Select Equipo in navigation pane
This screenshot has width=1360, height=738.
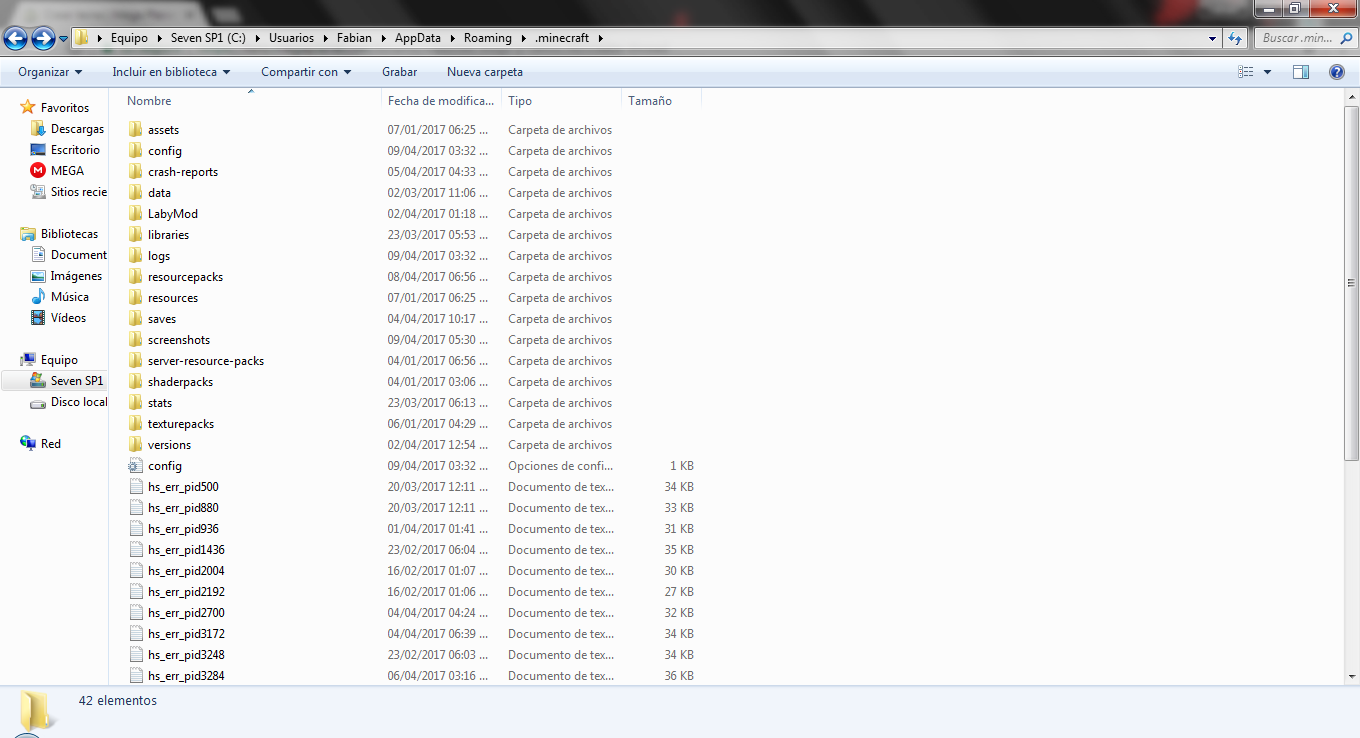point(59,360)
